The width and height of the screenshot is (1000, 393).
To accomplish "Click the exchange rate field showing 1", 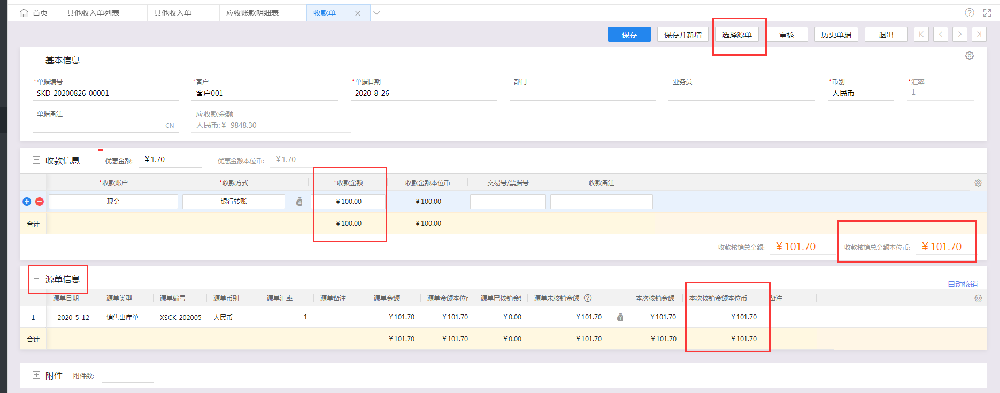I will pos(941,93).
